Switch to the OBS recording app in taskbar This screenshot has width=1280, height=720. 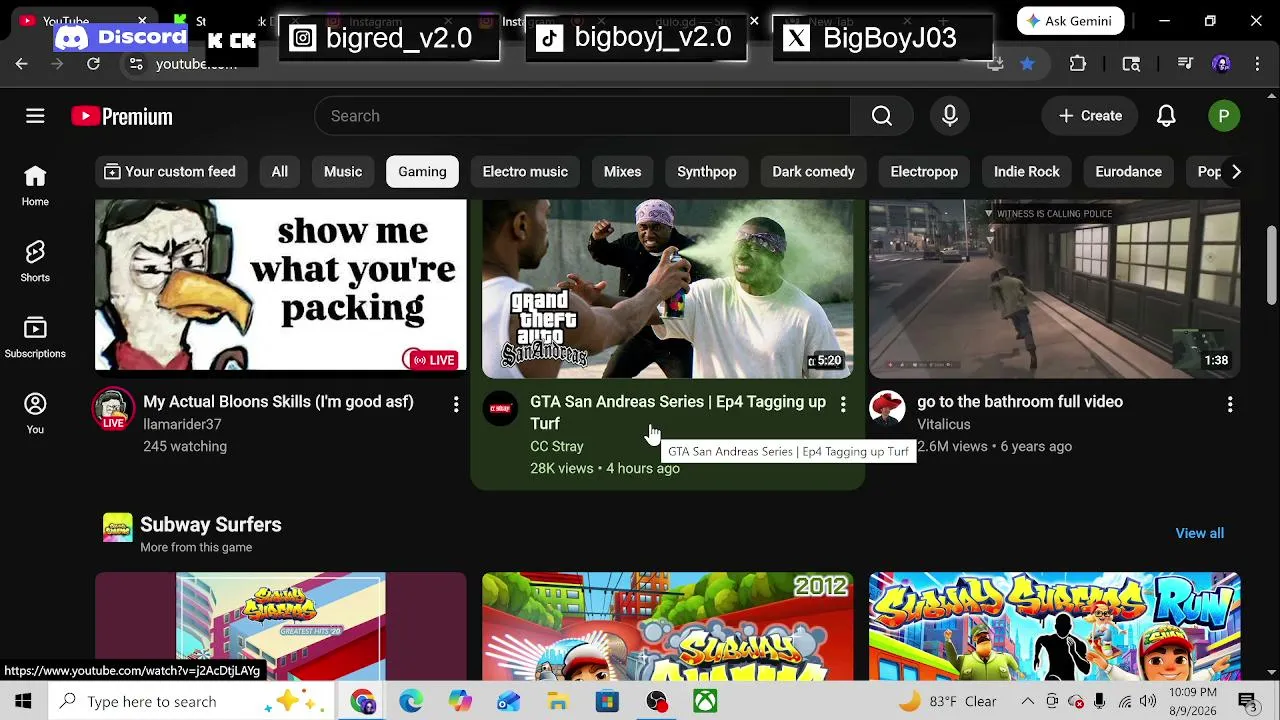pyautogui.click(x=656, y=701)
